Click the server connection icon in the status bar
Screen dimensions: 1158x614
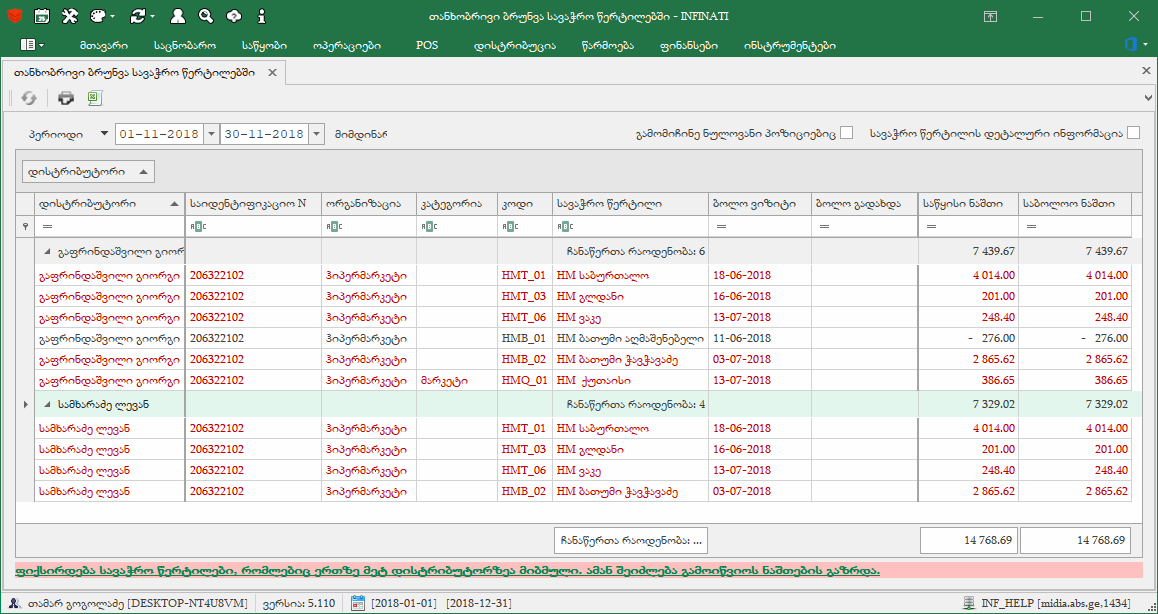tap(970, 603)
